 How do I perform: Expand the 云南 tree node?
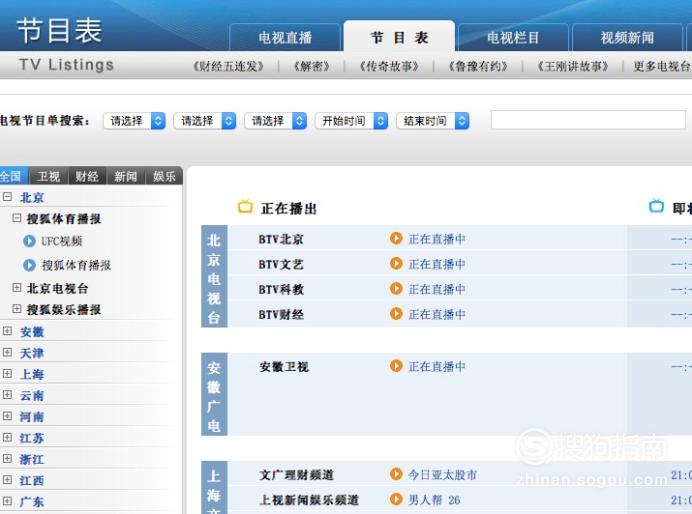[x=8, y=395]
